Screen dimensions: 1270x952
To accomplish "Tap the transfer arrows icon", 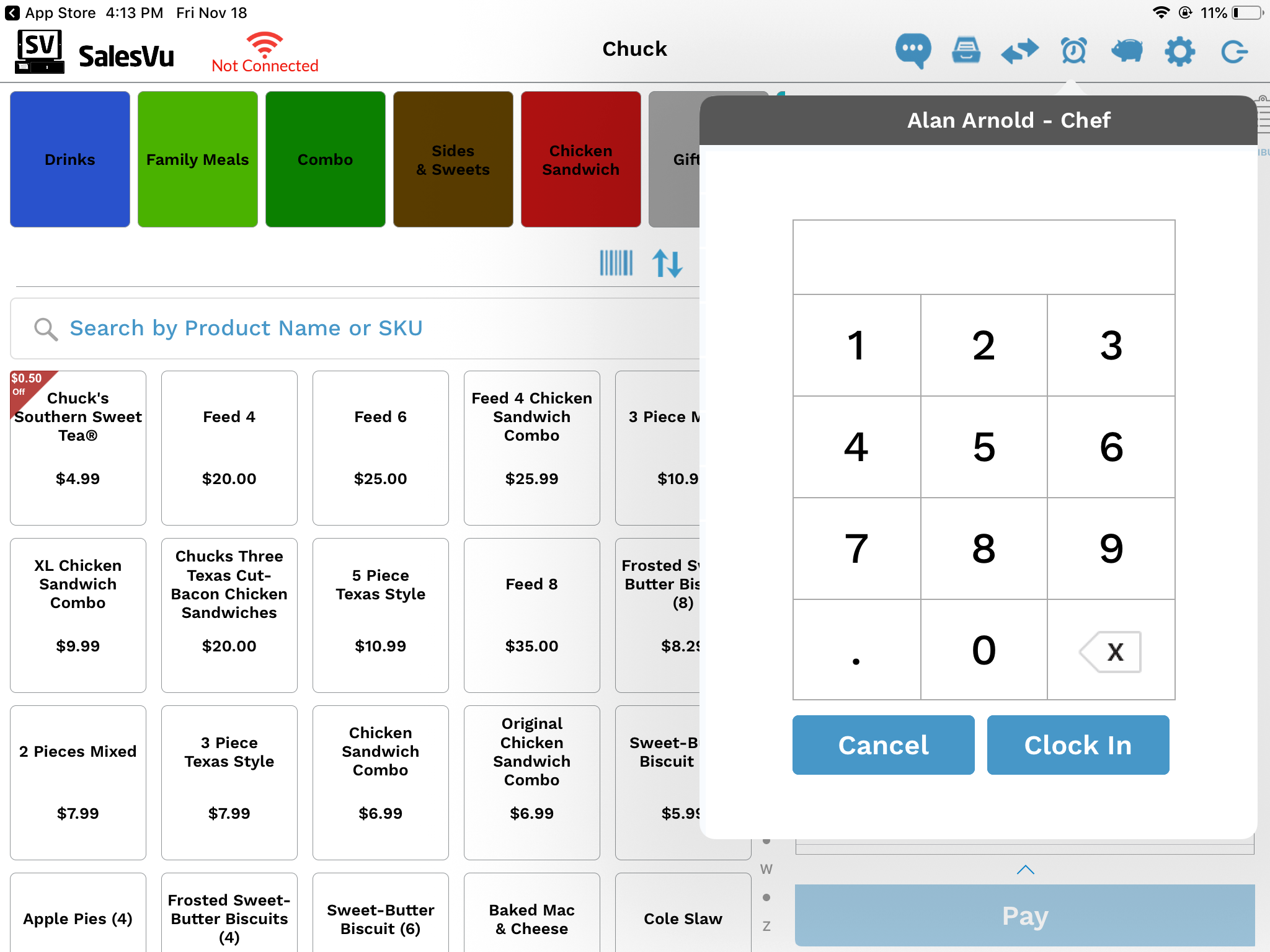I will 1019,50.
